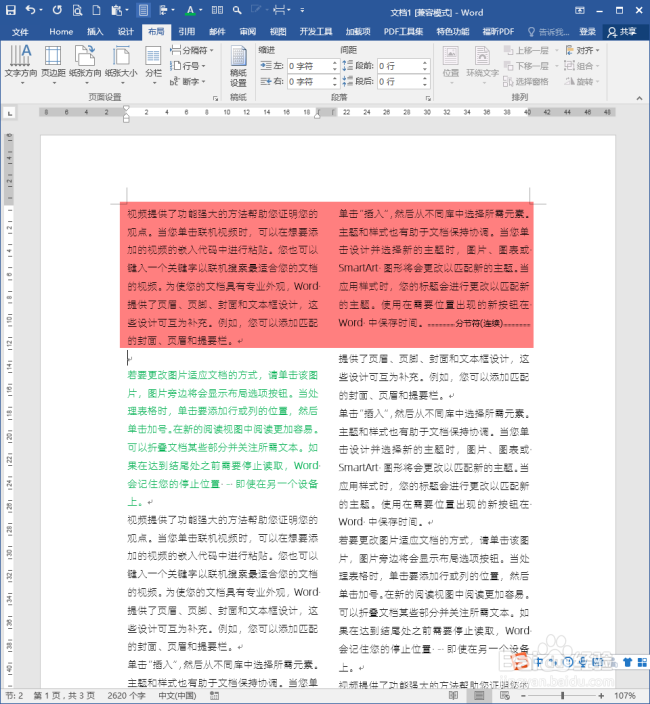Viewport: 650px width, 704px height.
Task: Open columns (分栏) menu
Action: coord(154,65)
